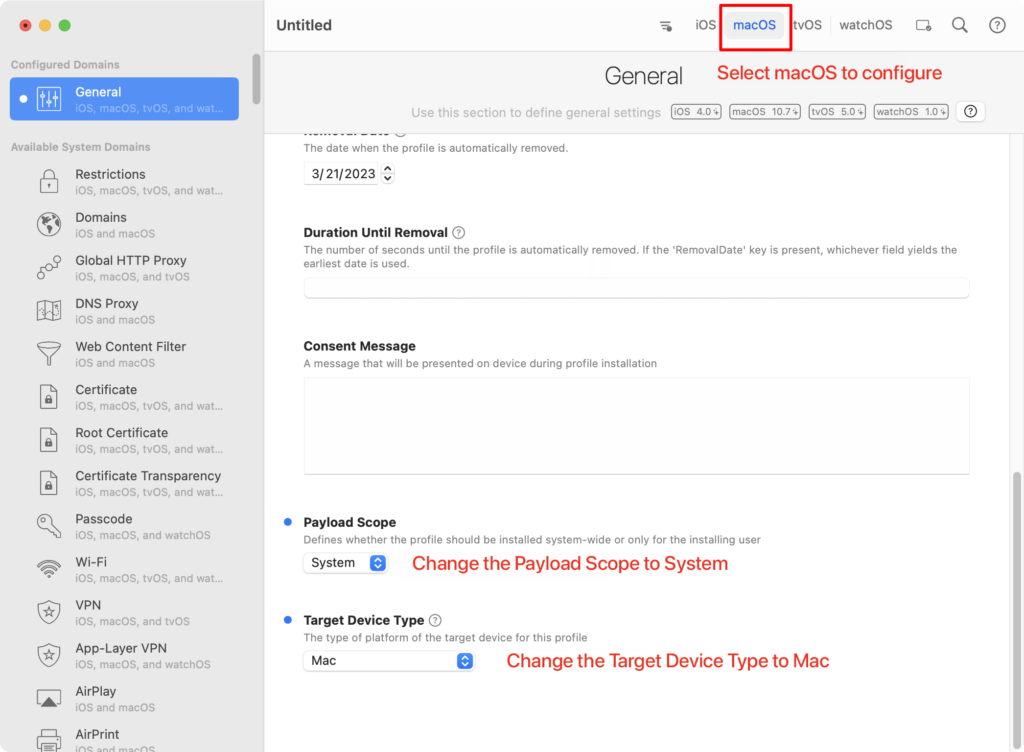Show help for Target Device Type
This screenshot has height=752, width=1024.
(435, 620)
